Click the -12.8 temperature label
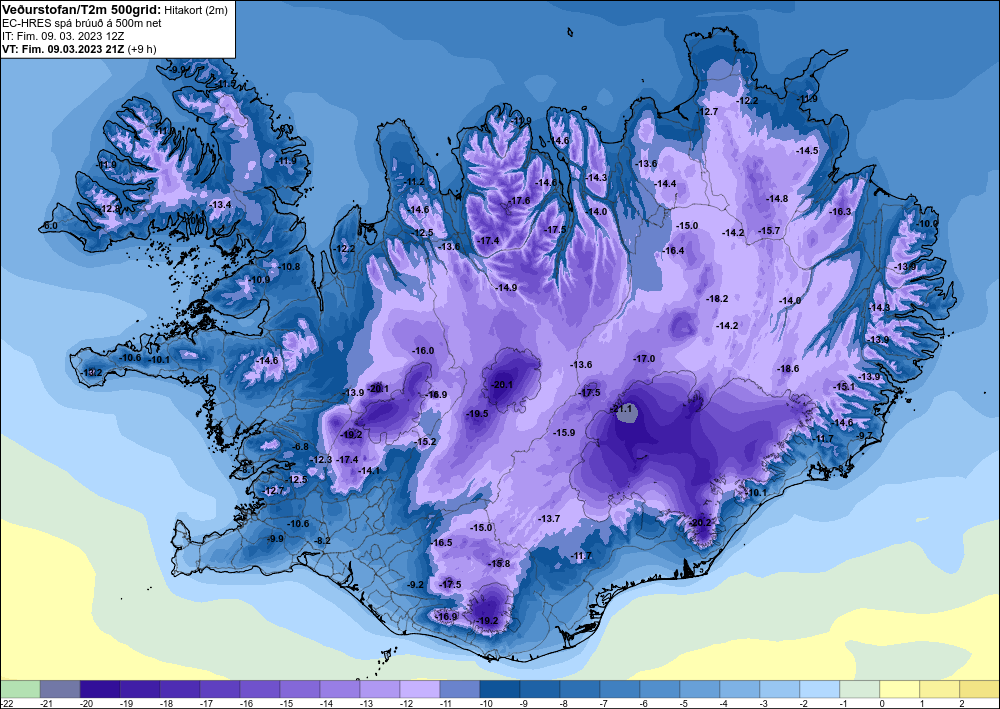 click(x=109, y=208)
